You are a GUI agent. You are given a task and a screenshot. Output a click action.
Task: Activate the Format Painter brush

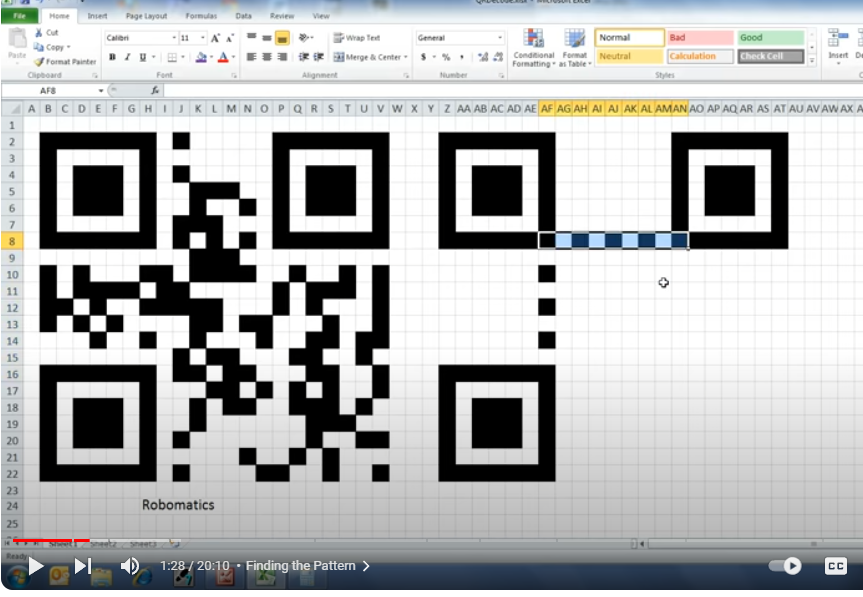[x=39, y=62]
